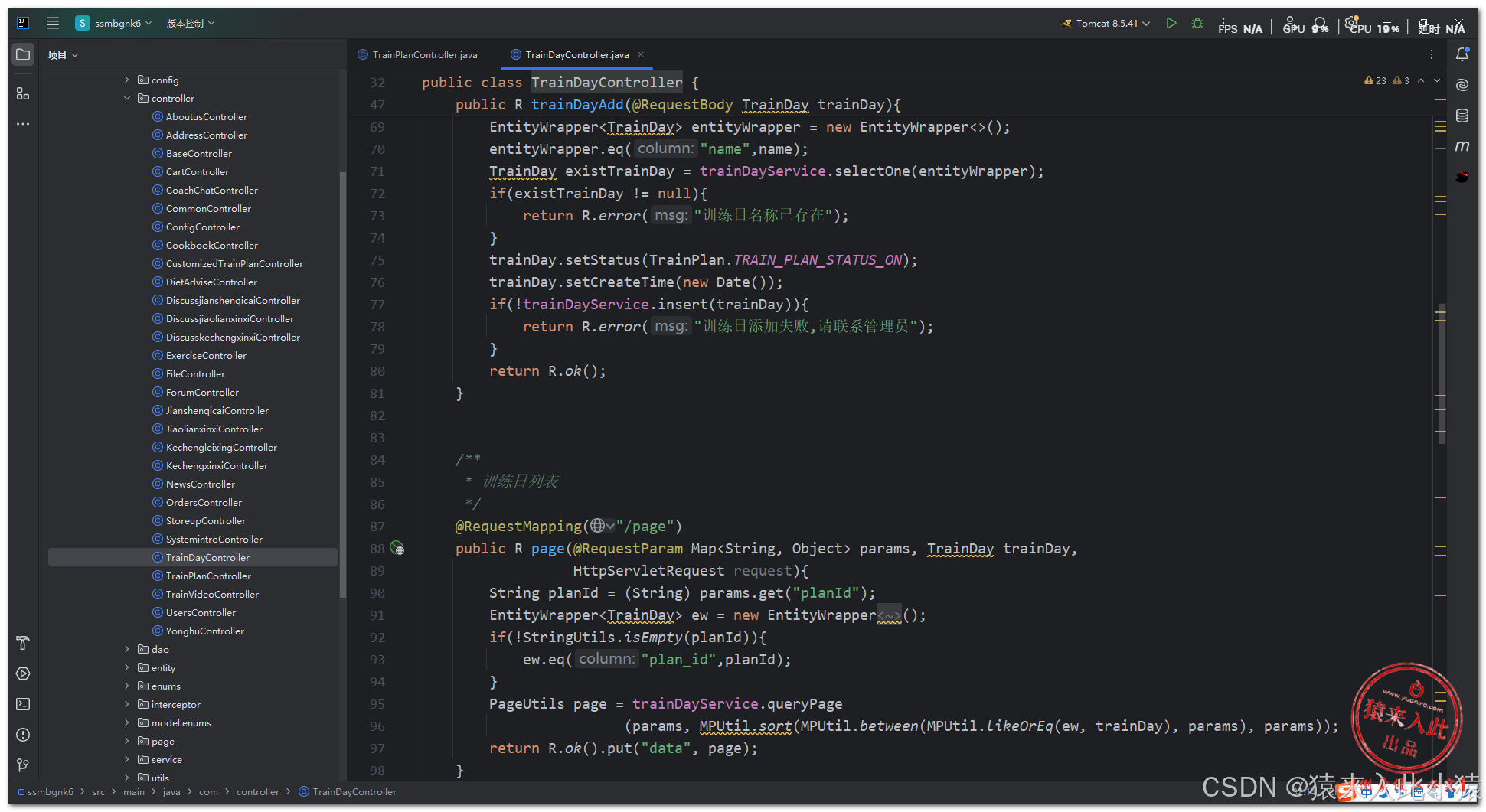Click the editor vertical scrollbar
The height and width of the screenshot is (812, 1486).
1442,373
